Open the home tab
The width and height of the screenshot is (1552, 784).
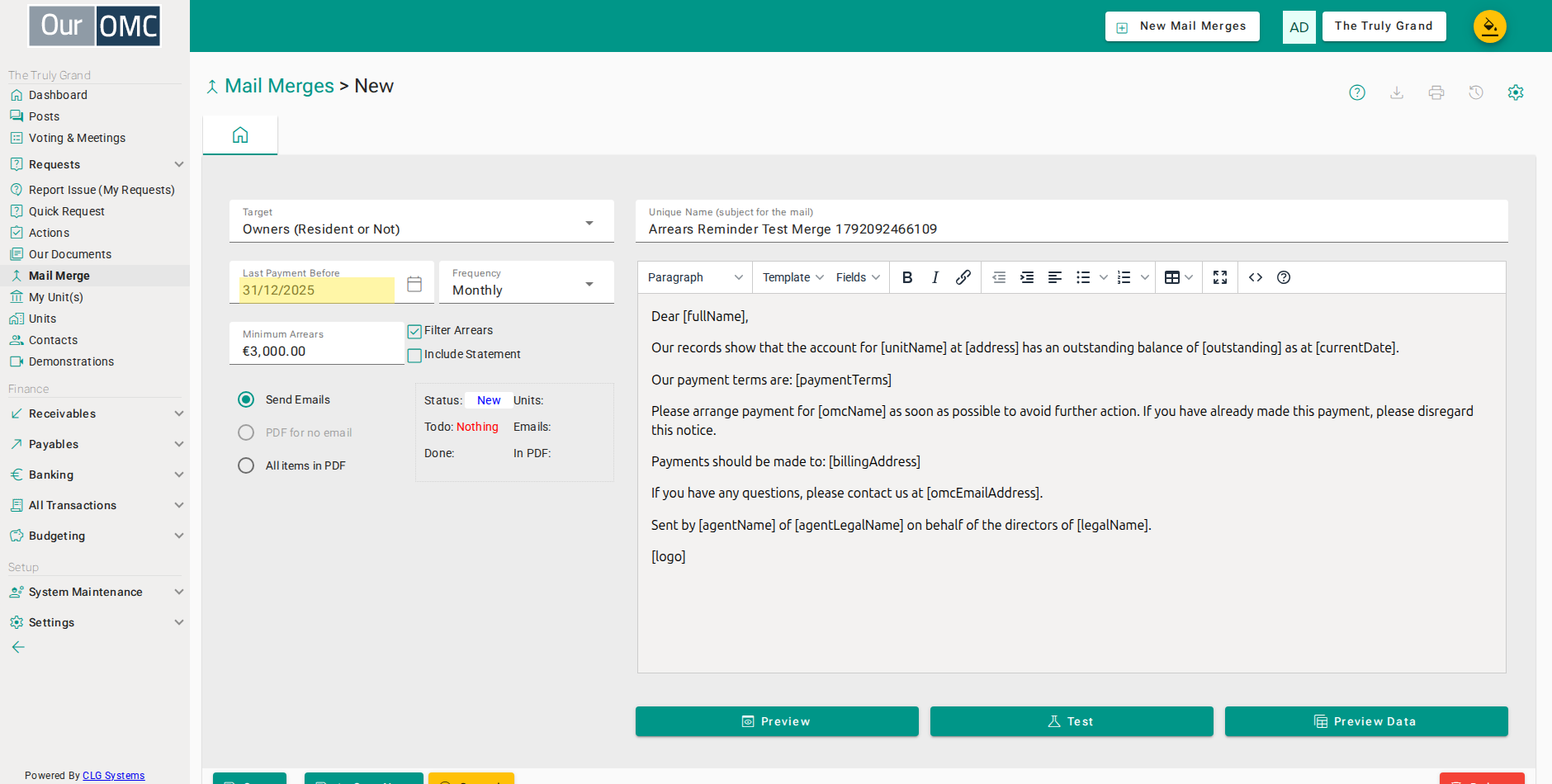tap(240, 135)
